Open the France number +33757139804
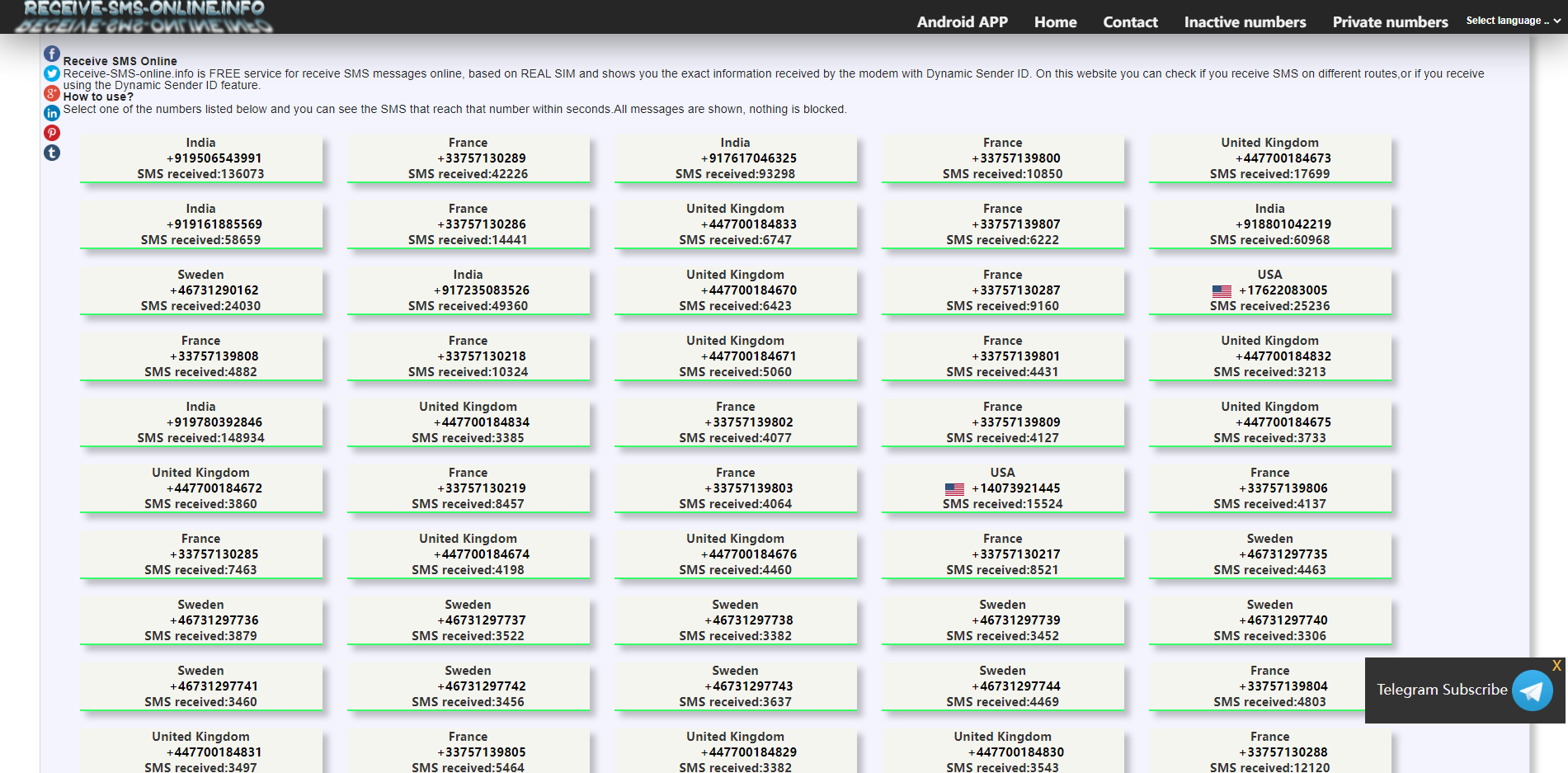This screenshot has height=773, width=1568. click(1270, 686)
